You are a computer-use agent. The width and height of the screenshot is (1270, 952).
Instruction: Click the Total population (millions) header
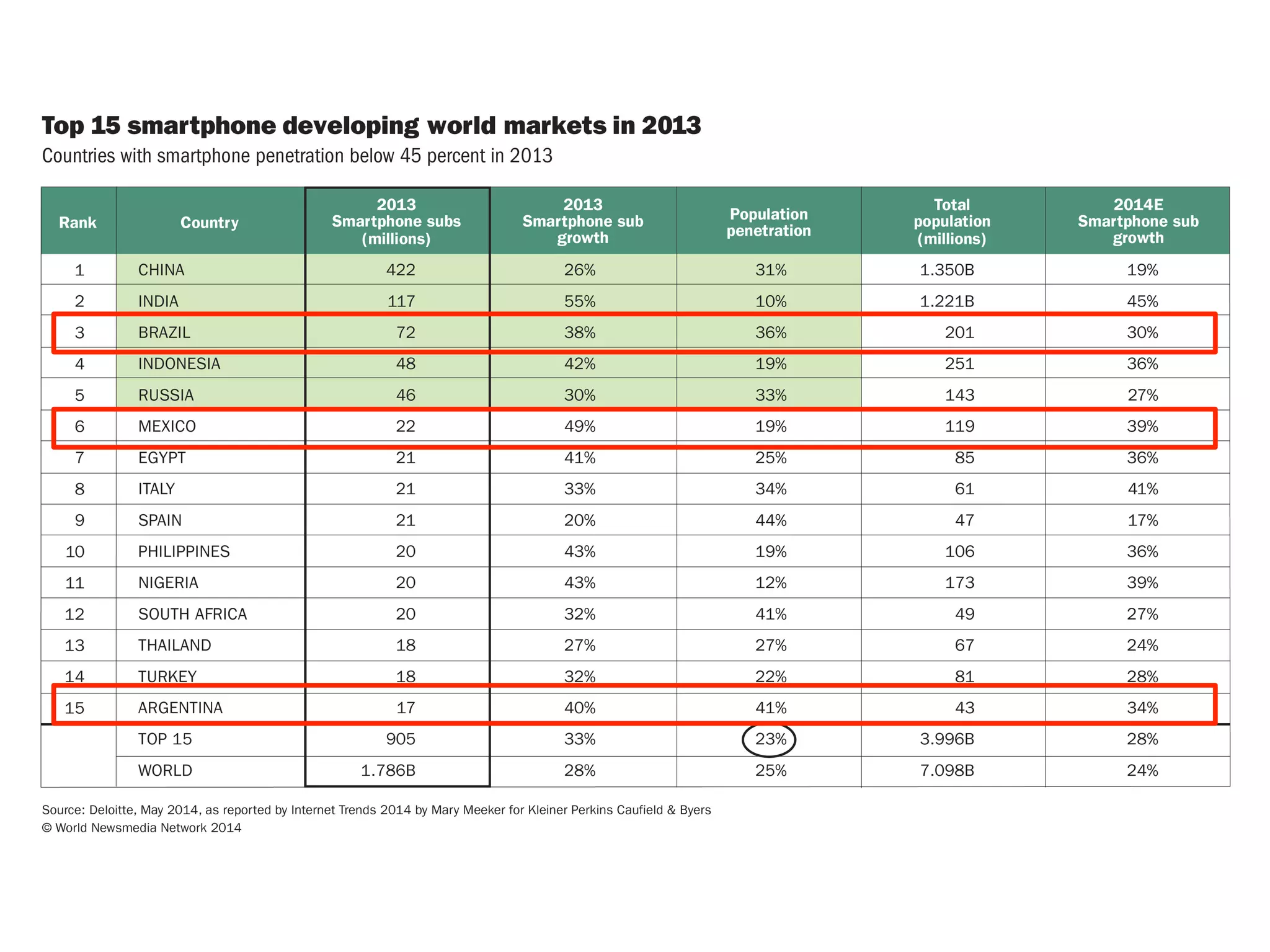(952, 221)
